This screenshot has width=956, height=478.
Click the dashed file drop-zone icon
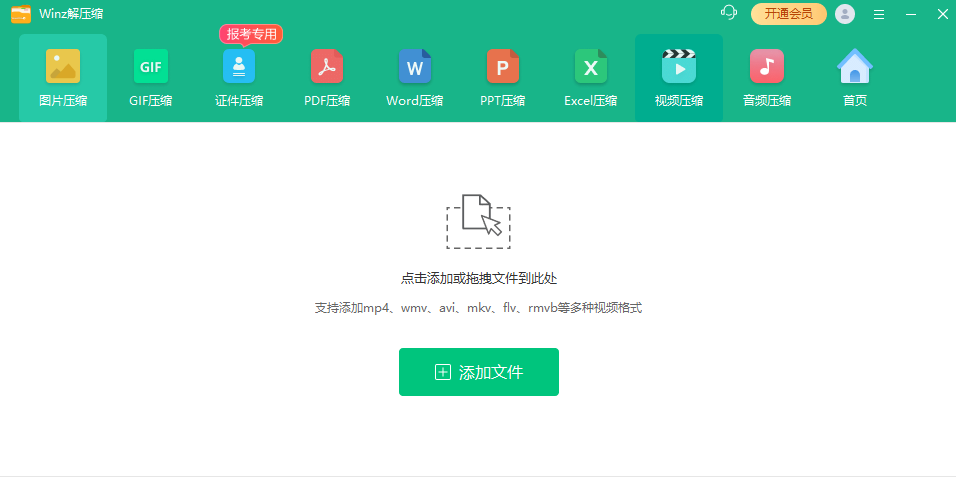point(478,221)
